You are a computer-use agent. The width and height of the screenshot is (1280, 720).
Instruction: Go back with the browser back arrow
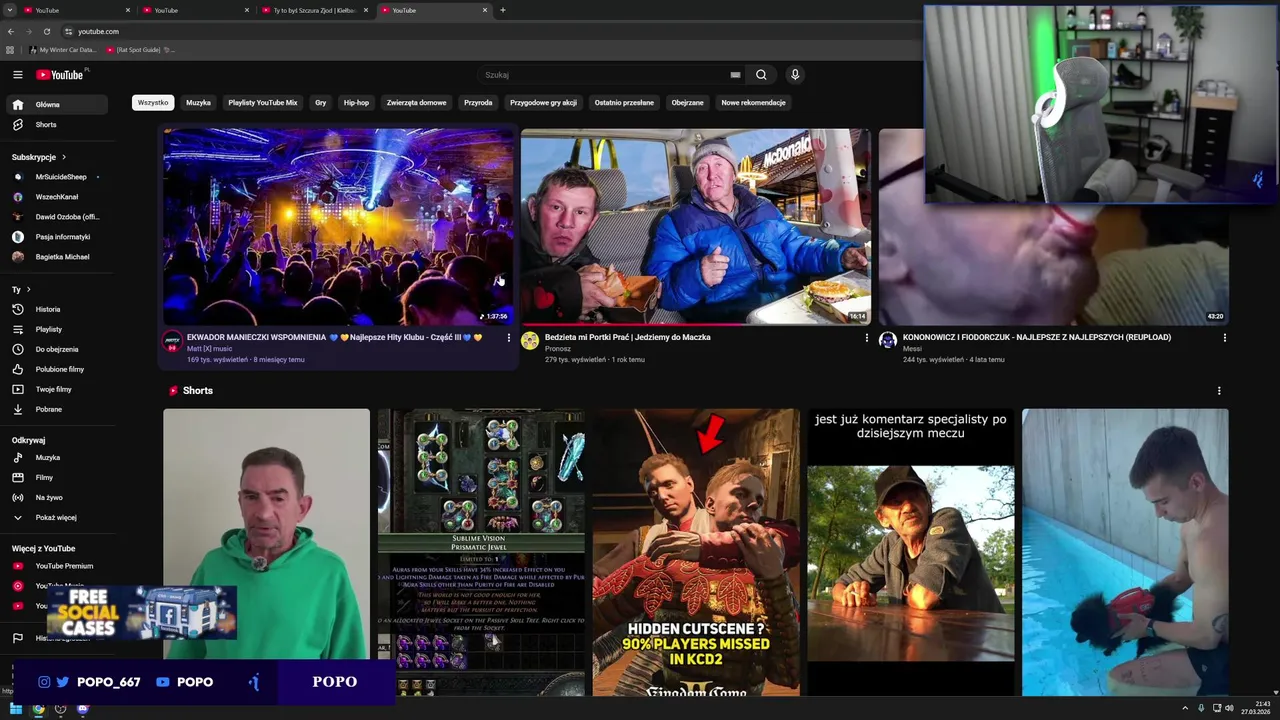pyautogui.click(x=11, y=31)
